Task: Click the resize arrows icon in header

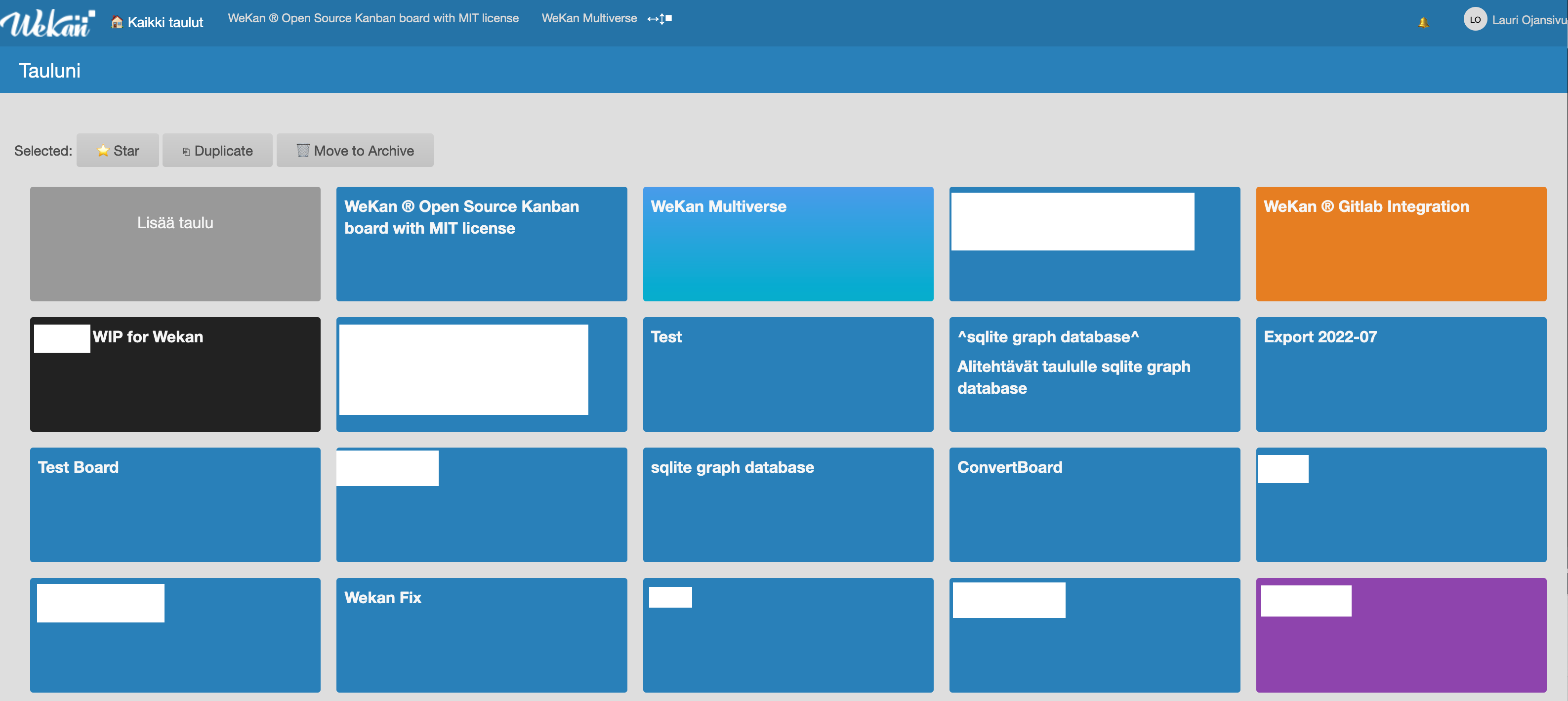Action: 659,19
